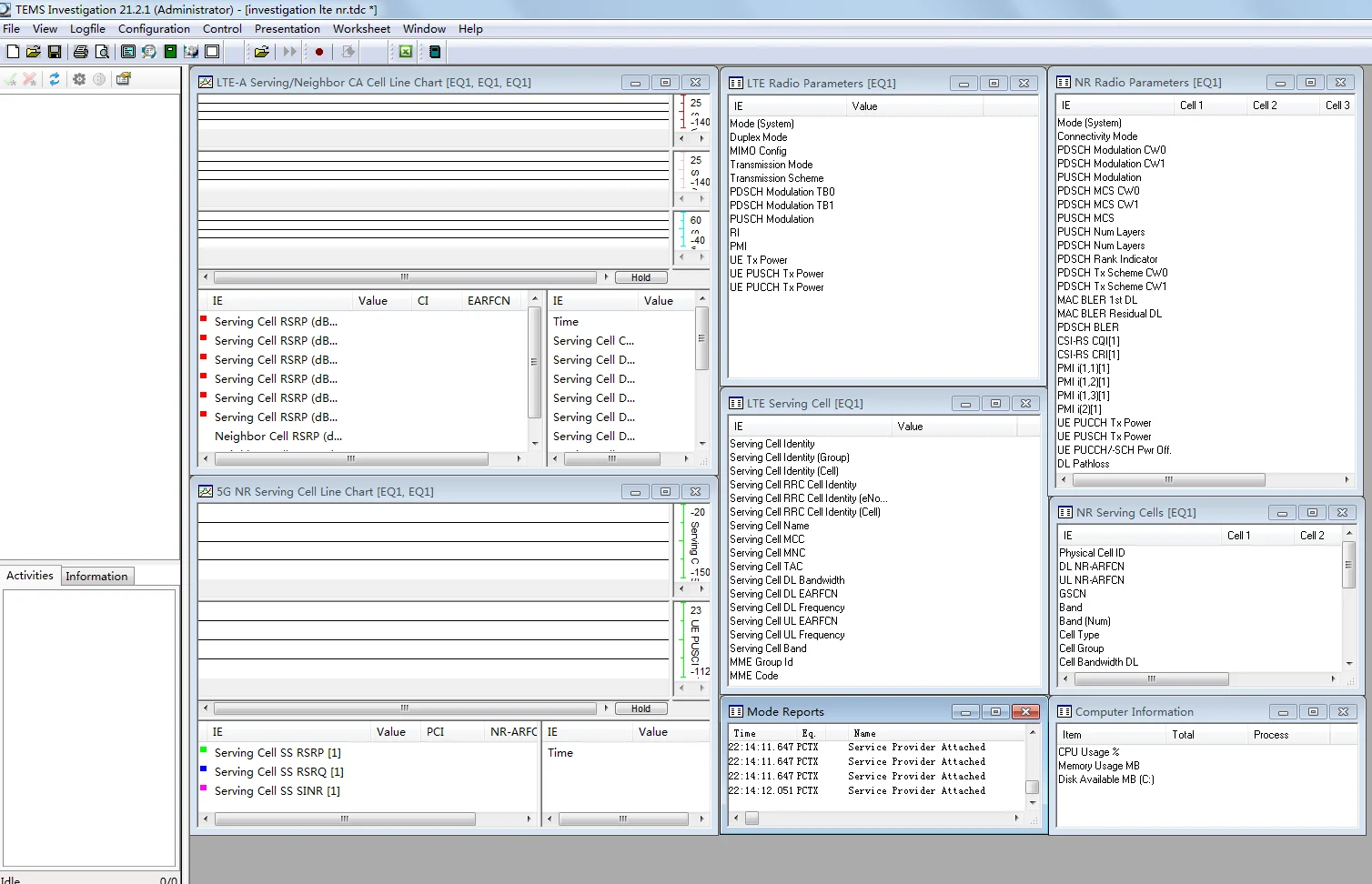Image resolution: width=1372 pixels, height=884 pixels.
Task: Click the properties icon beside the grey globe
Action: [124, 79]
